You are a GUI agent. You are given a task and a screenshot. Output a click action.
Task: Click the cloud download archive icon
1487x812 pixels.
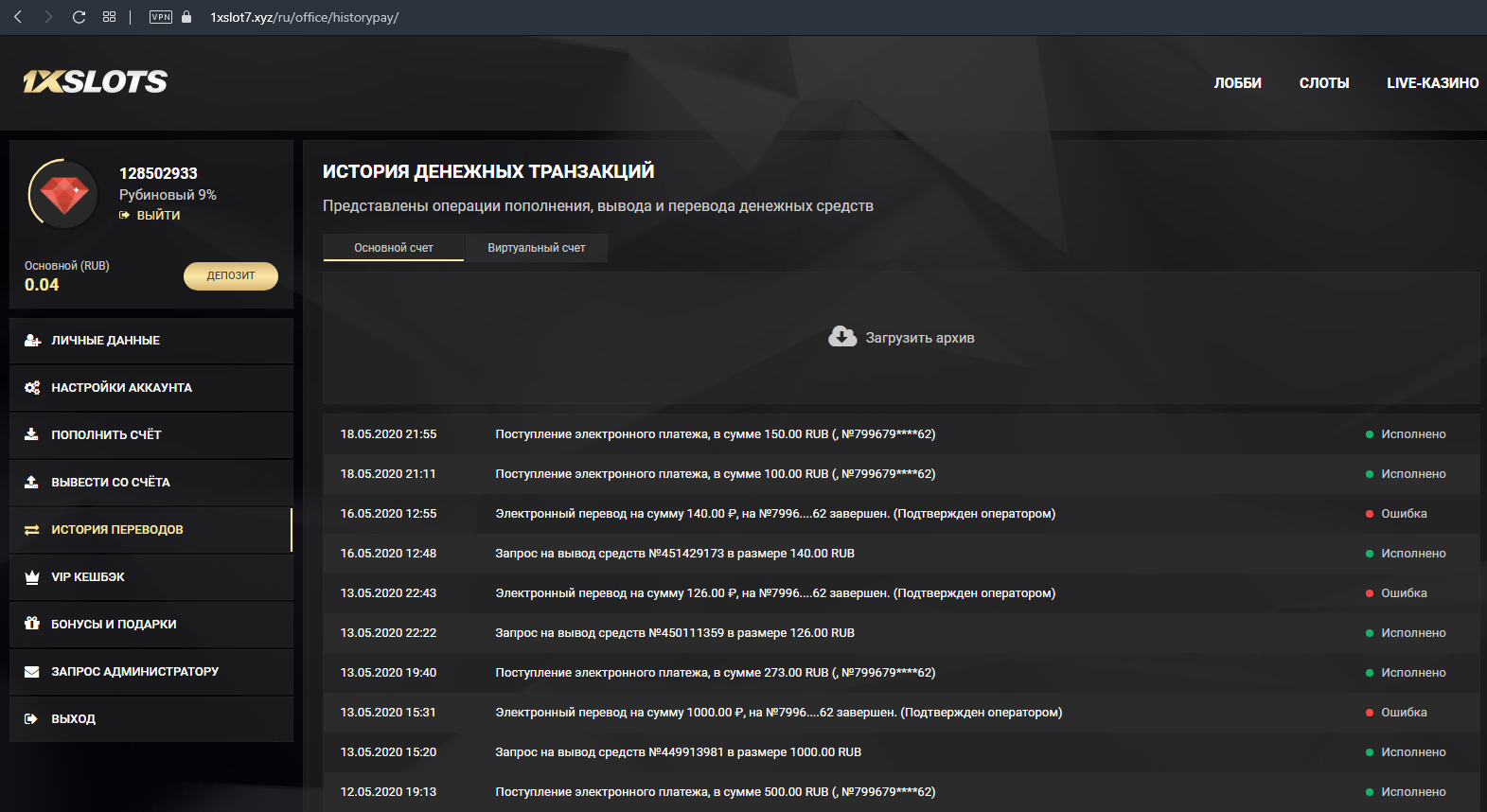coord(841,337)
